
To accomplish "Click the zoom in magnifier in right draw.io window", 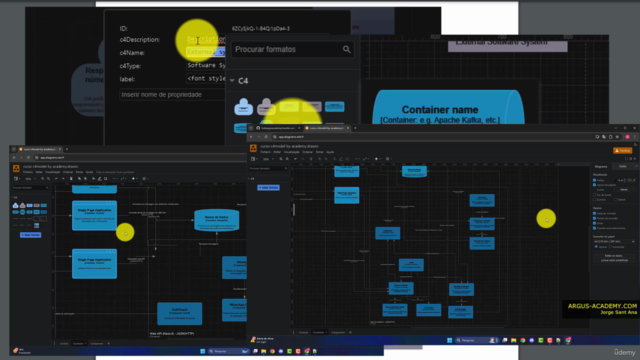I will [x=281, y=159].
